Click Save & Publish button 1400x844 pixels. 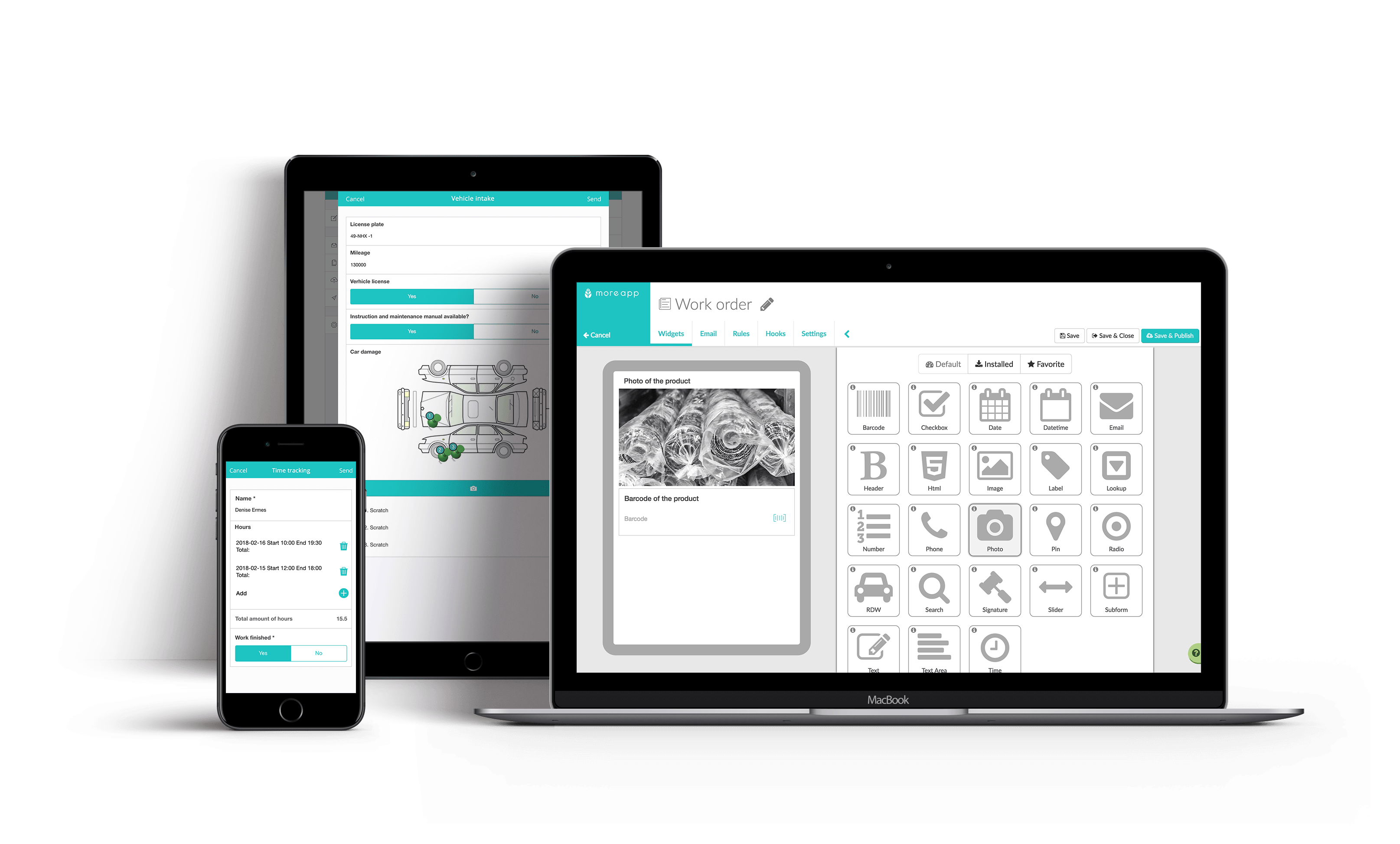click(1168, 334)
